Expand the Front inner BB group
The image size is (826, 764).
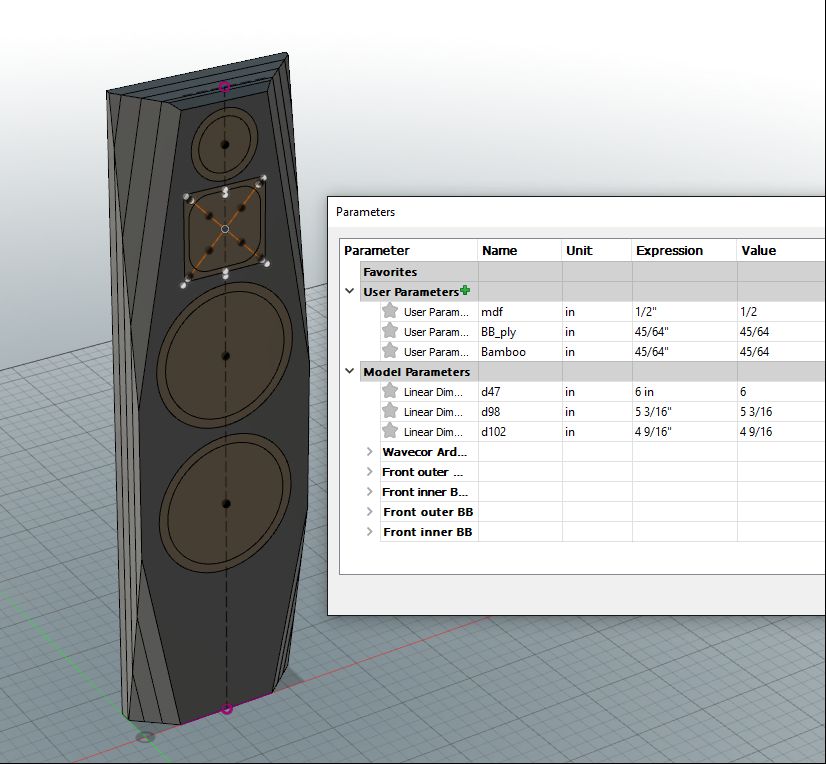pos(370,532)
